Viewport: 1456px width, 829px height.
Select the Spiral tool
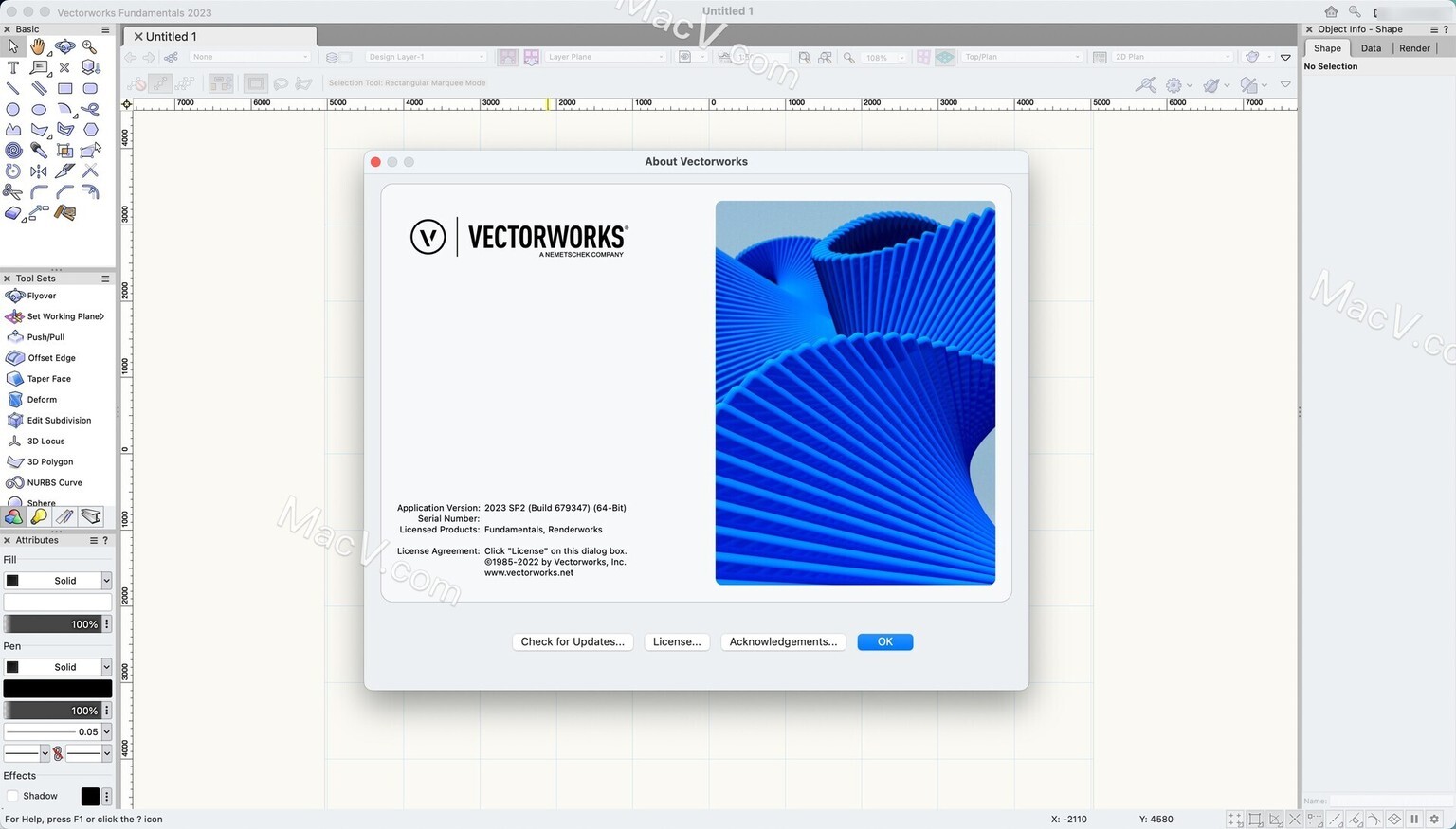pyautogui.click(x=13, y=151)
